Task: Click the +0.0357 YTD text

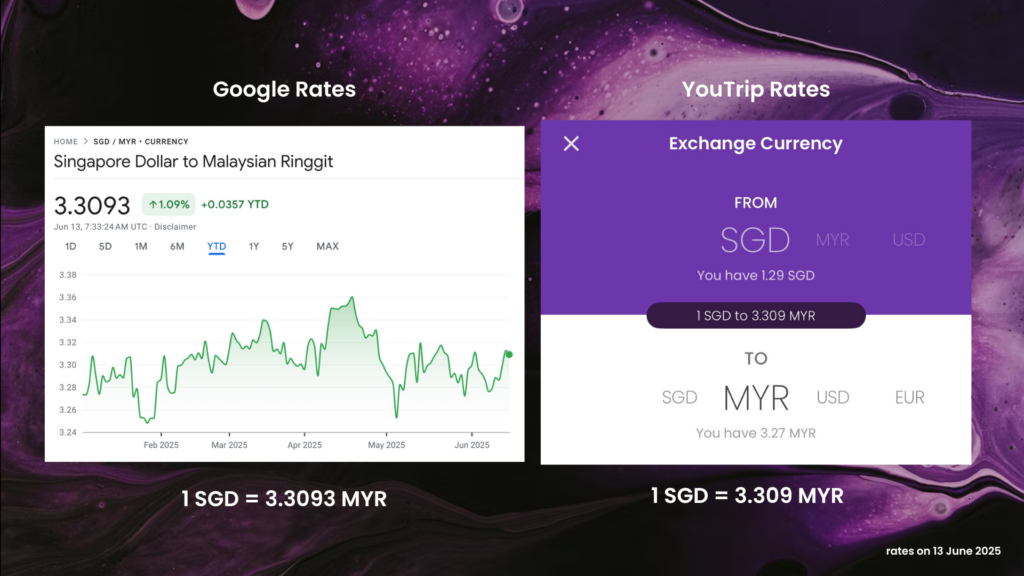Action: 235,204
